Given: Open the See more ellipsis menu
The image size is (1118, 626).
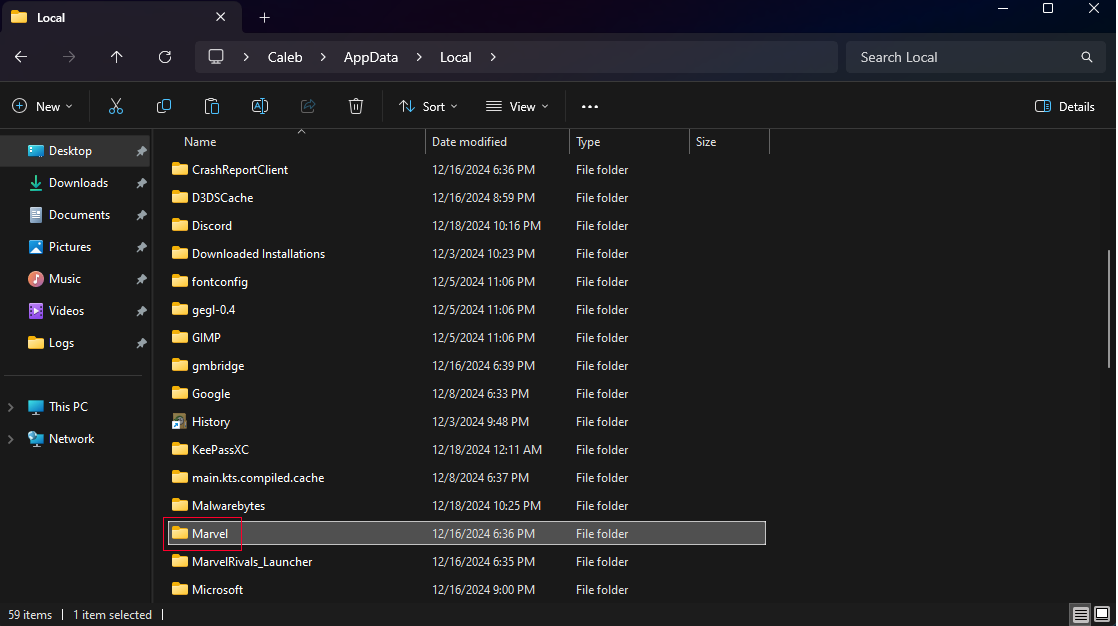Looking at the screenshot, I should pos(590,106).
